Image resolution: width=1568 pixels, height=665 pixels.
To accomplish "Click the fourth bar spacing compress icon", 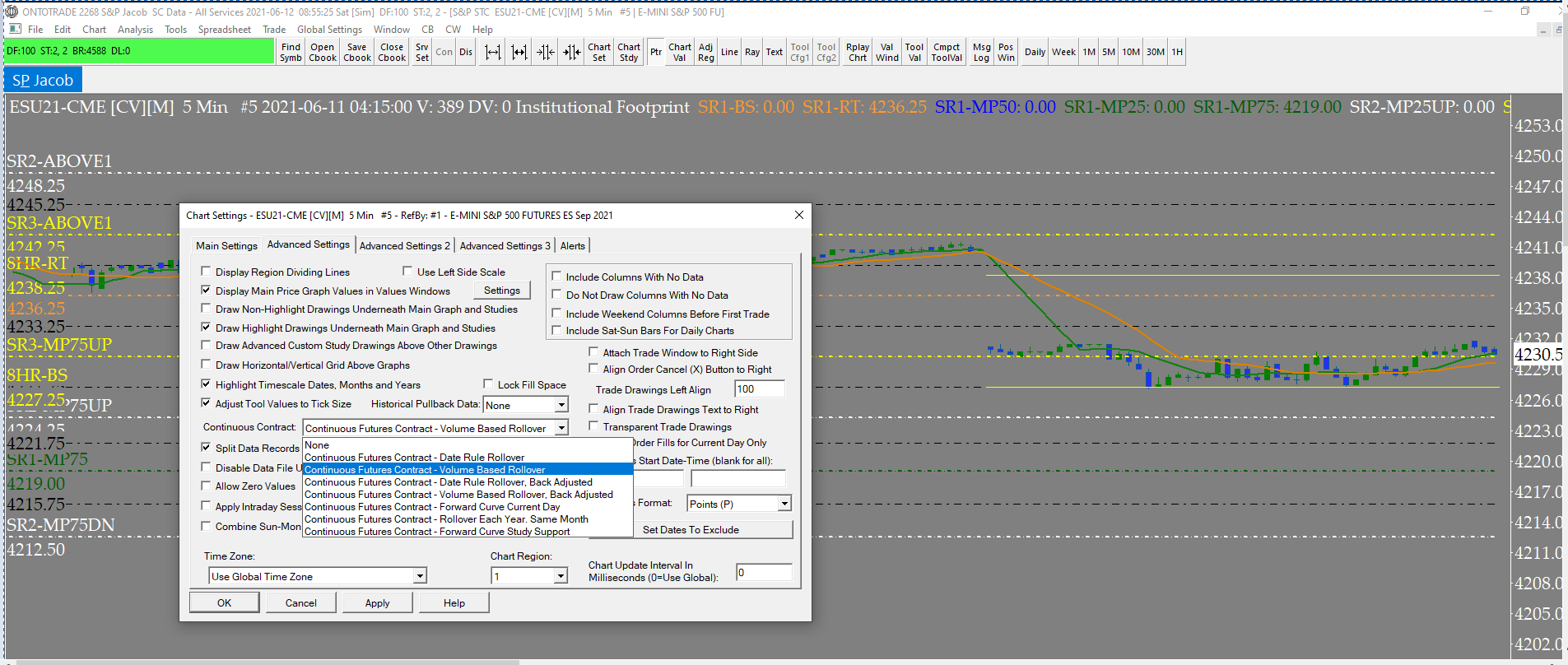I will 572,52.
